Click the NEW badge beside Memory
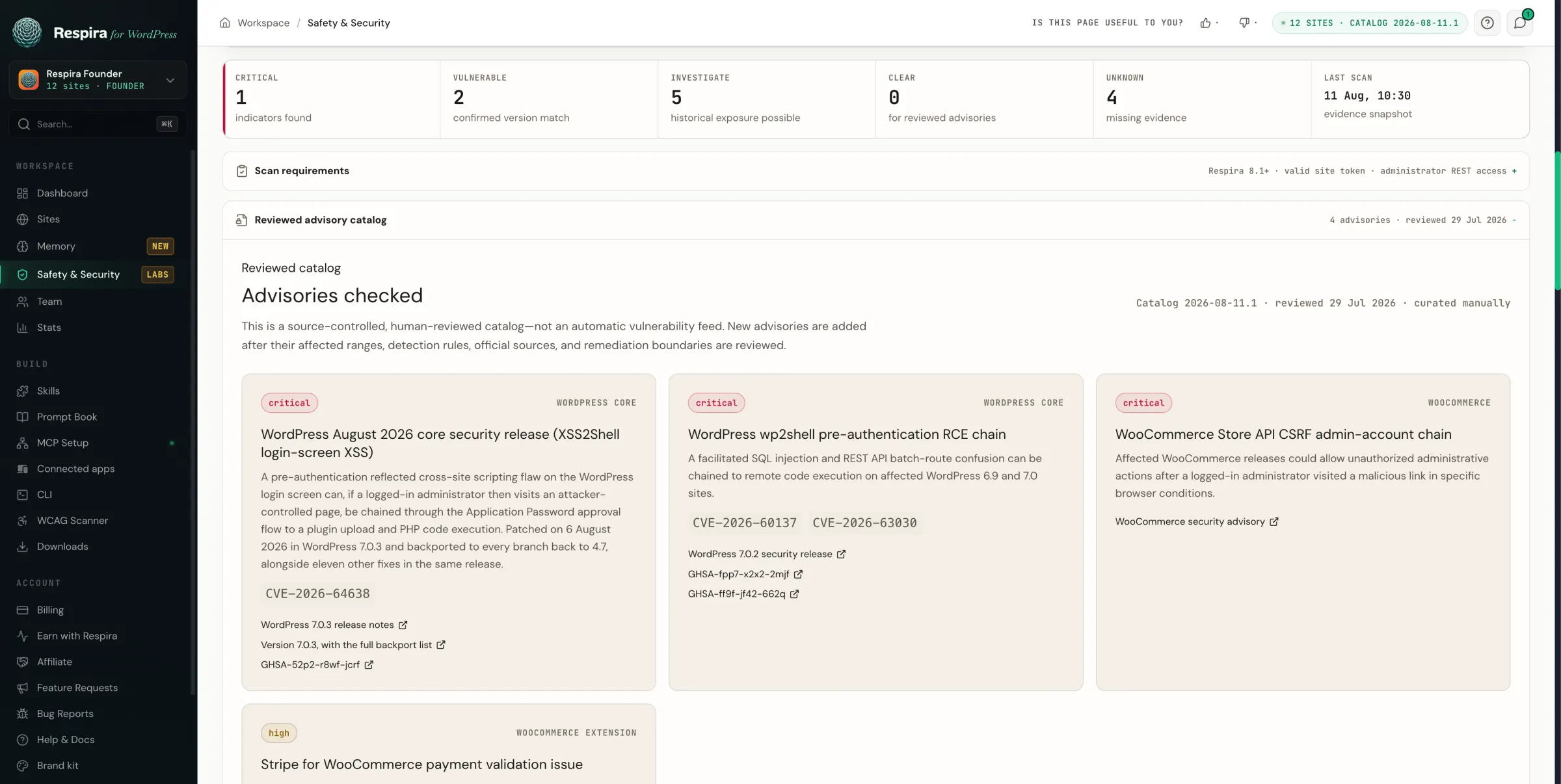This screenshot has width=1561, height=784. 160,246
